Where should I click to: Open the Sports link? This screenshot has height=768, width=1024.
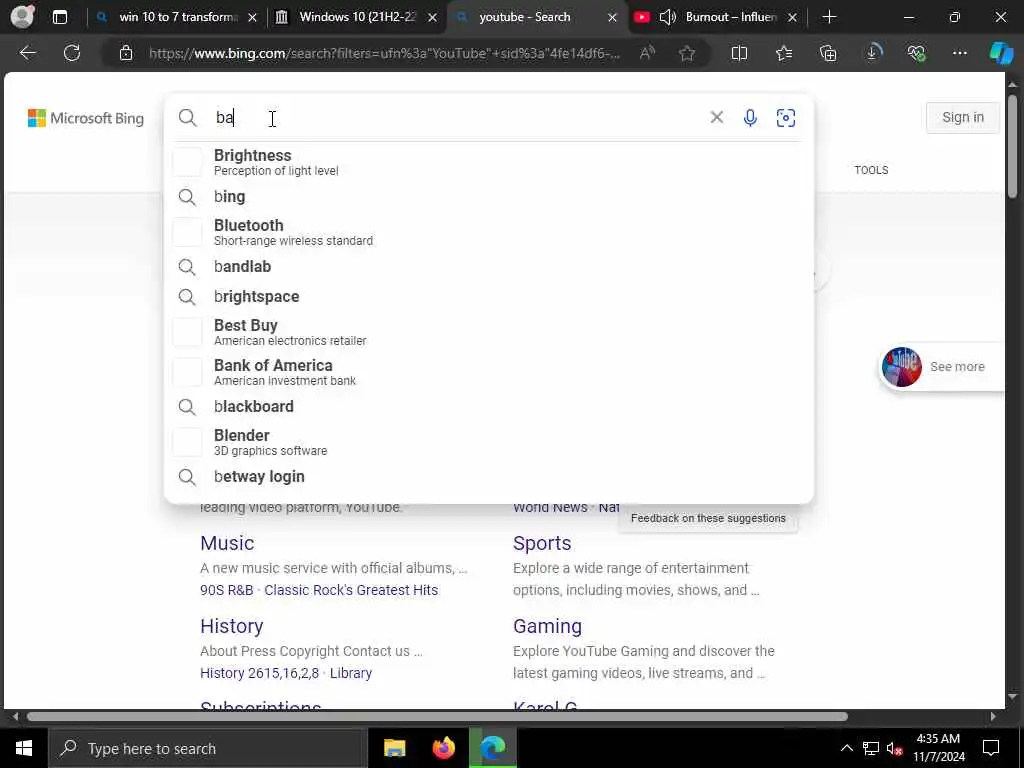tap(541, 543)
